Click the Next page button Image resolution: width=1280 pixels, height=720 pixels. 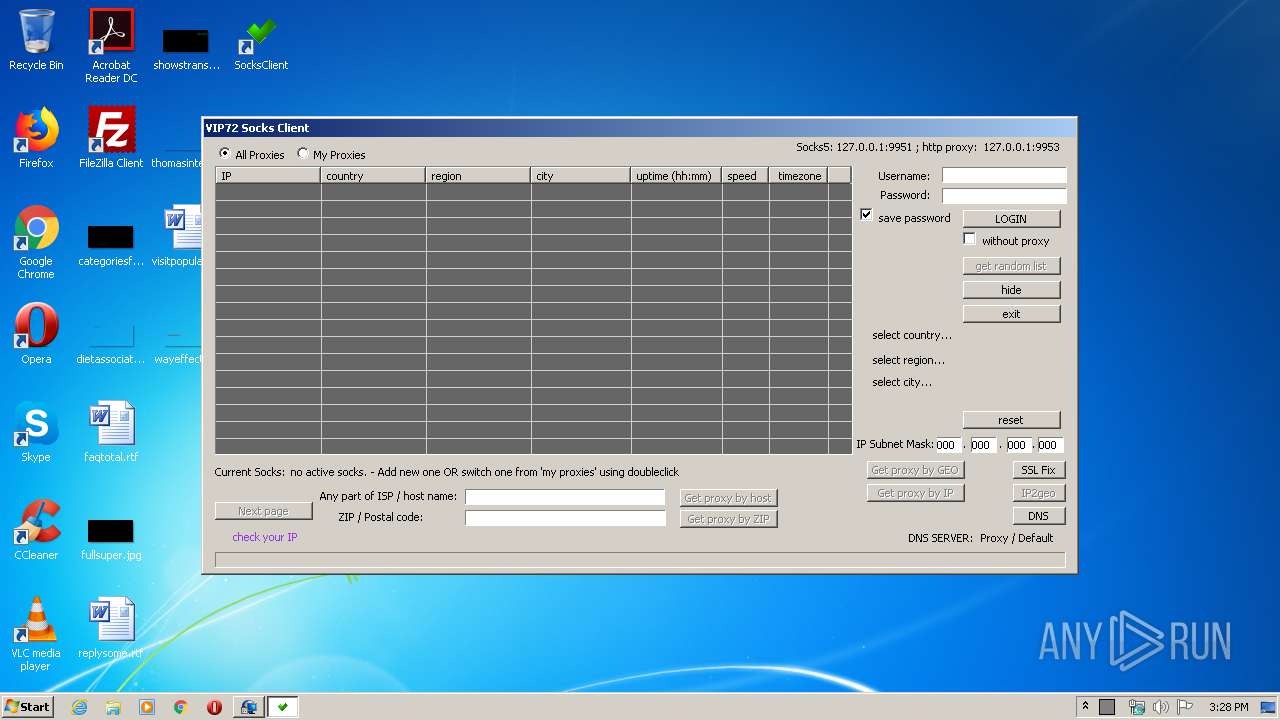pyautogui.click(x=263, y=511)
